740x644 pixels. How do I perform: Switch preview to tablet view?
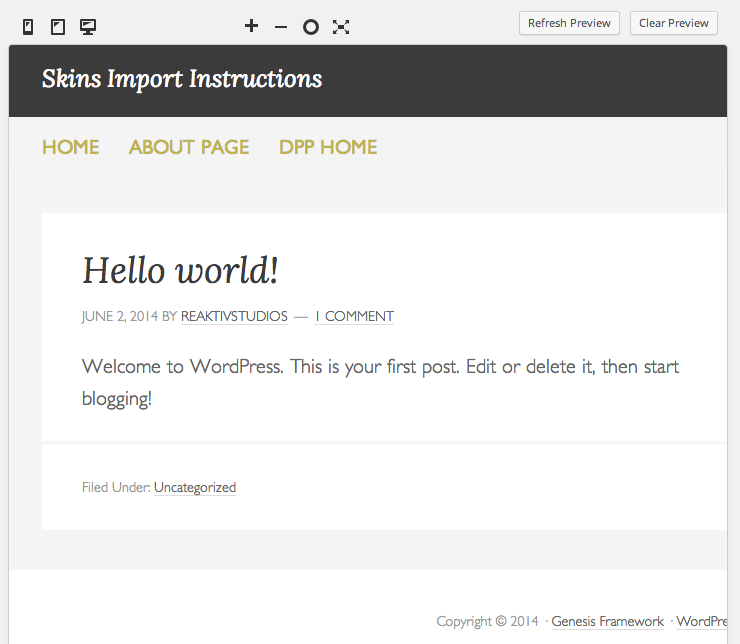[x=58, y=27]
